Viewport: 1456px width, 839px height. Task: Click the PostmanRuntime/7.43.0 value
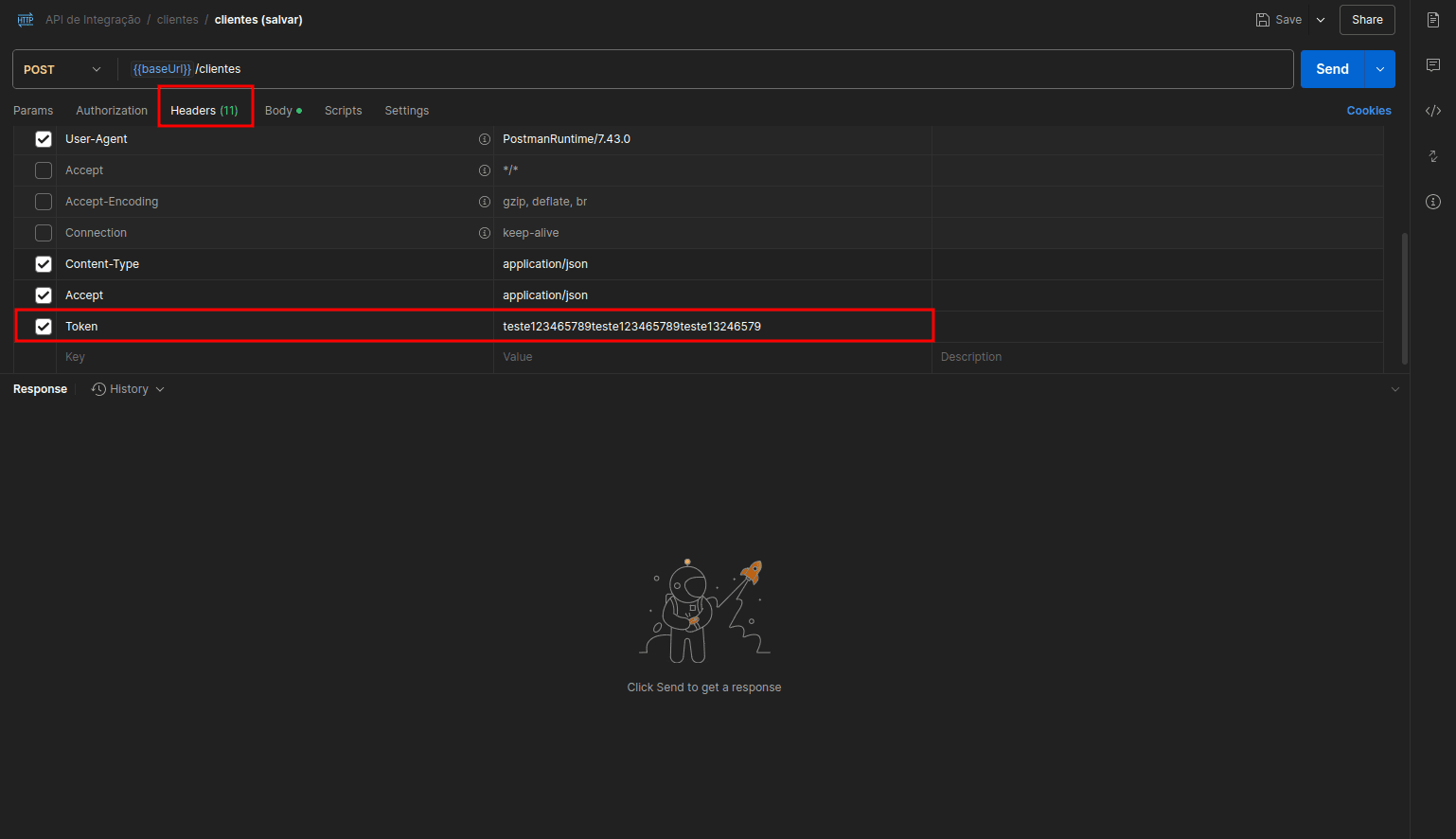(x=713, y=139)
